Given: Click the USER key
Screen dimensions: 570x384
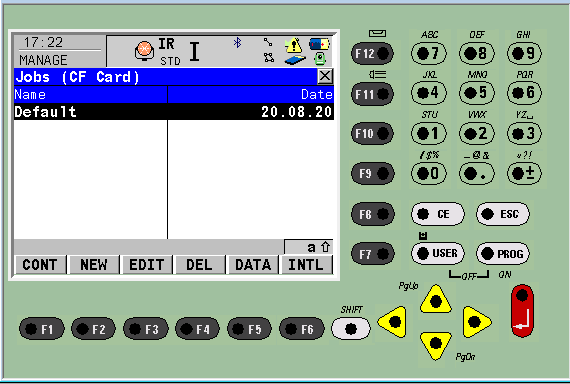Looking at the screenshot, I should tap(438, 253).
